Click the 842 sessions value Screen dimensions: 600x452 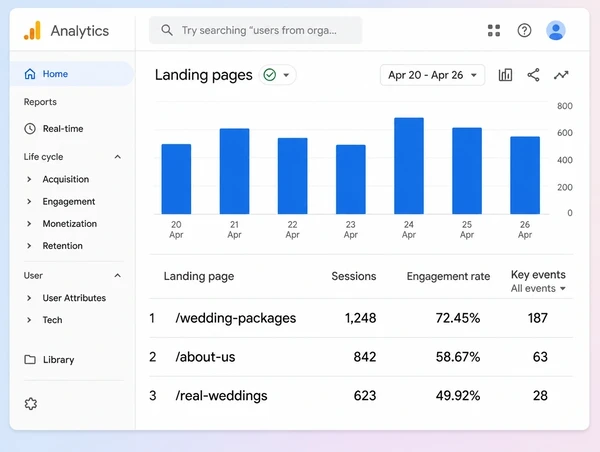[365, 357]
